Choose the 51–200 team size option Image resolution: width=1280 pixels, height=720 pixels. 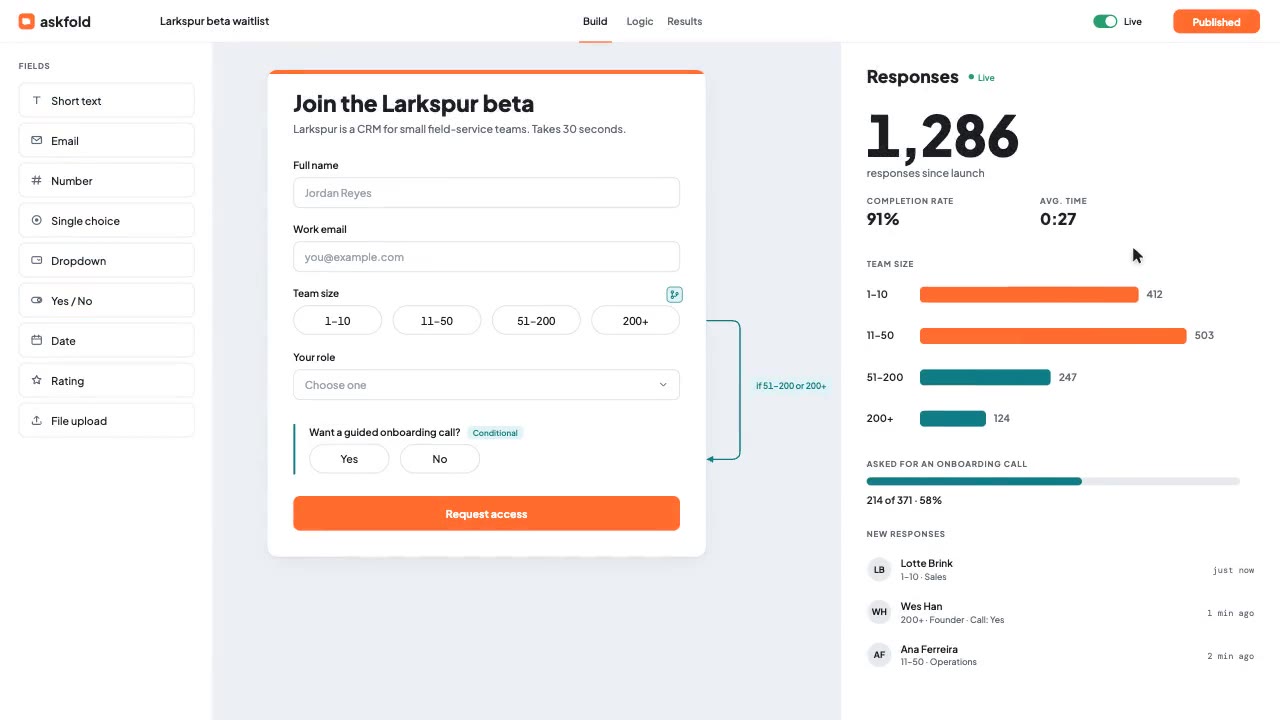pyautogui.click(x=536, y=321)
